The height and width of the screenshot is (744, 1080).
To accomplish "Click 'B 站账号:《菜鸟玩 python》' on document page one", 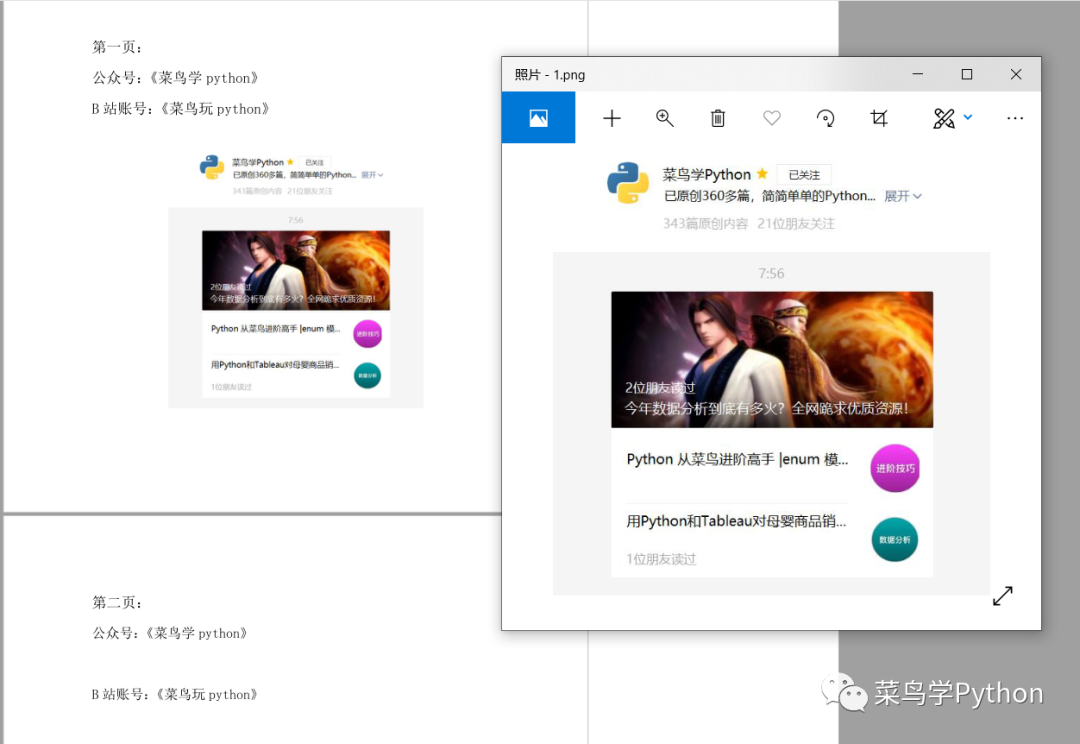I will click(180, 109).
